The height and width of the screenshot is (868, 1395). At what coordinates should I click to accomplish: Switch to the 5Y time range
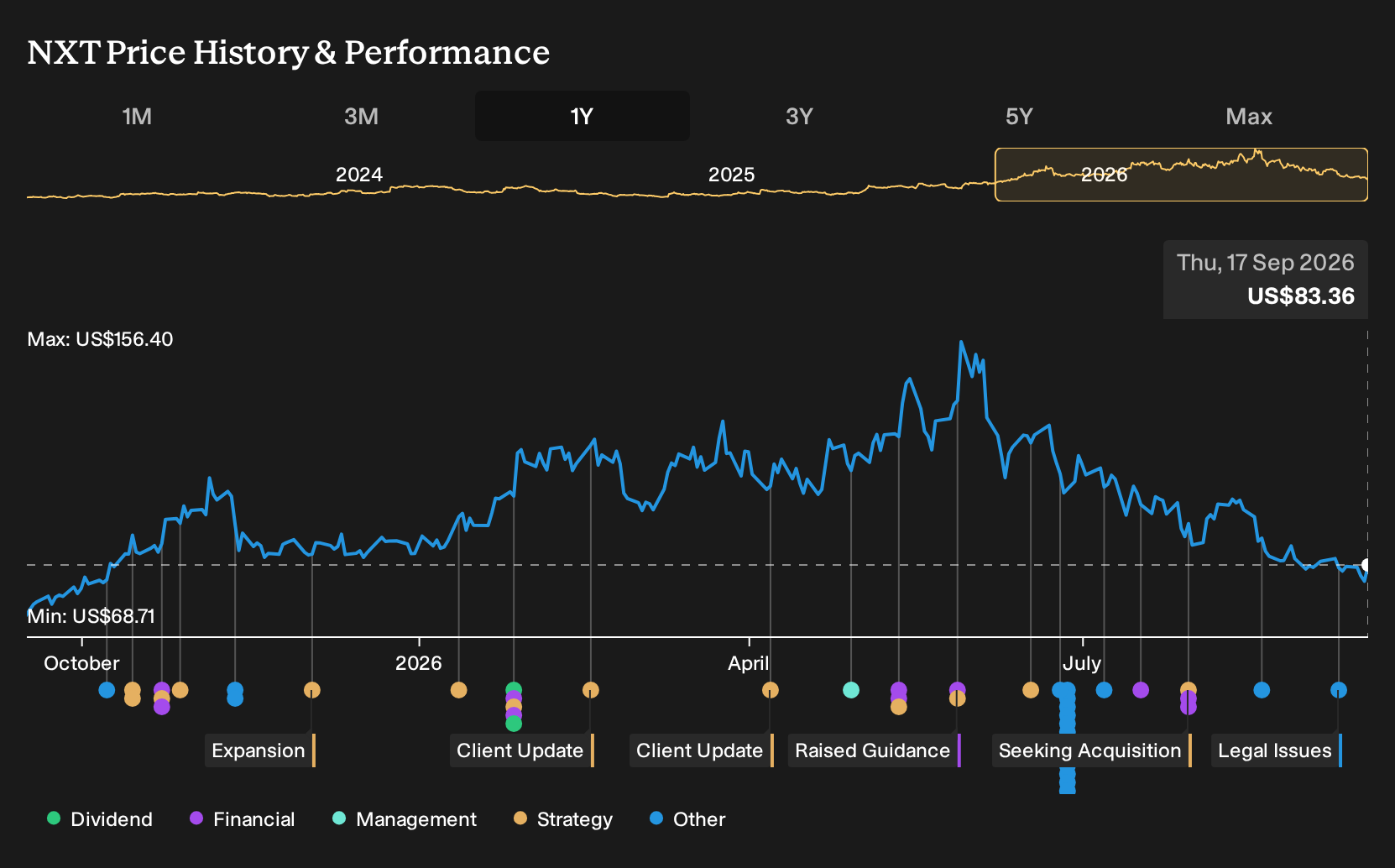[x=1019, y=116]
